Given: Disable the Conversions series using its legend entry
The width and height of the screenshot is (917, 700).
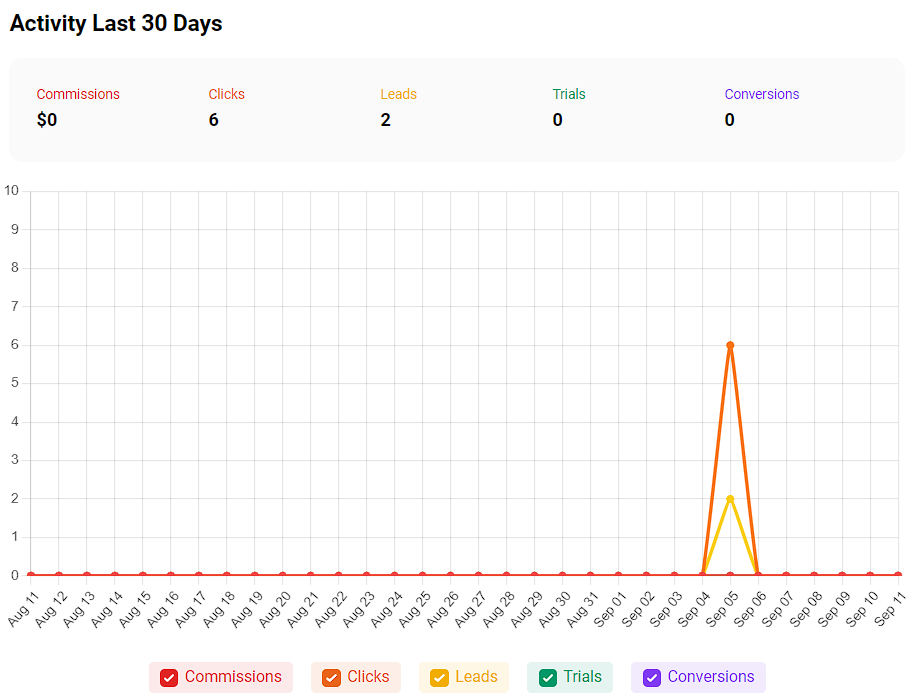Looking at the screenshot, I should coord(697,677).
